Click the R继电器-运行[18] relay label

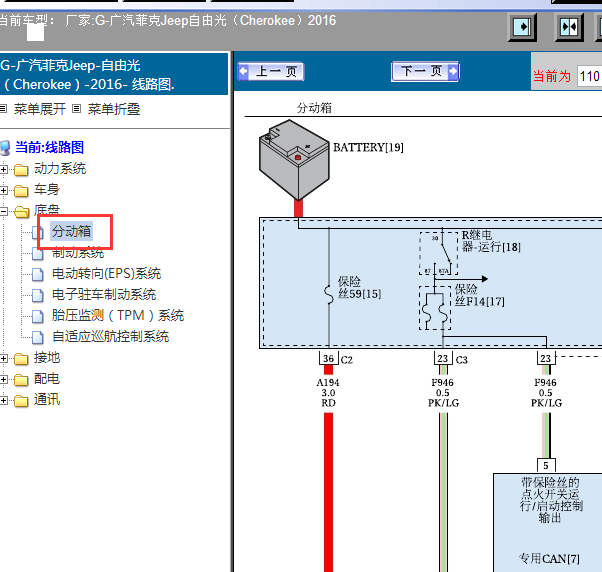[x=491, y=241]
